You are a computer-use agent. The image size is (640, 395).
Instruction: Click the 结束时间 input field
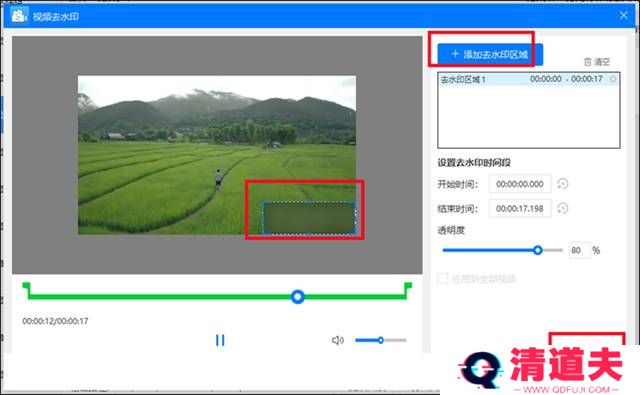coord(520,209)
